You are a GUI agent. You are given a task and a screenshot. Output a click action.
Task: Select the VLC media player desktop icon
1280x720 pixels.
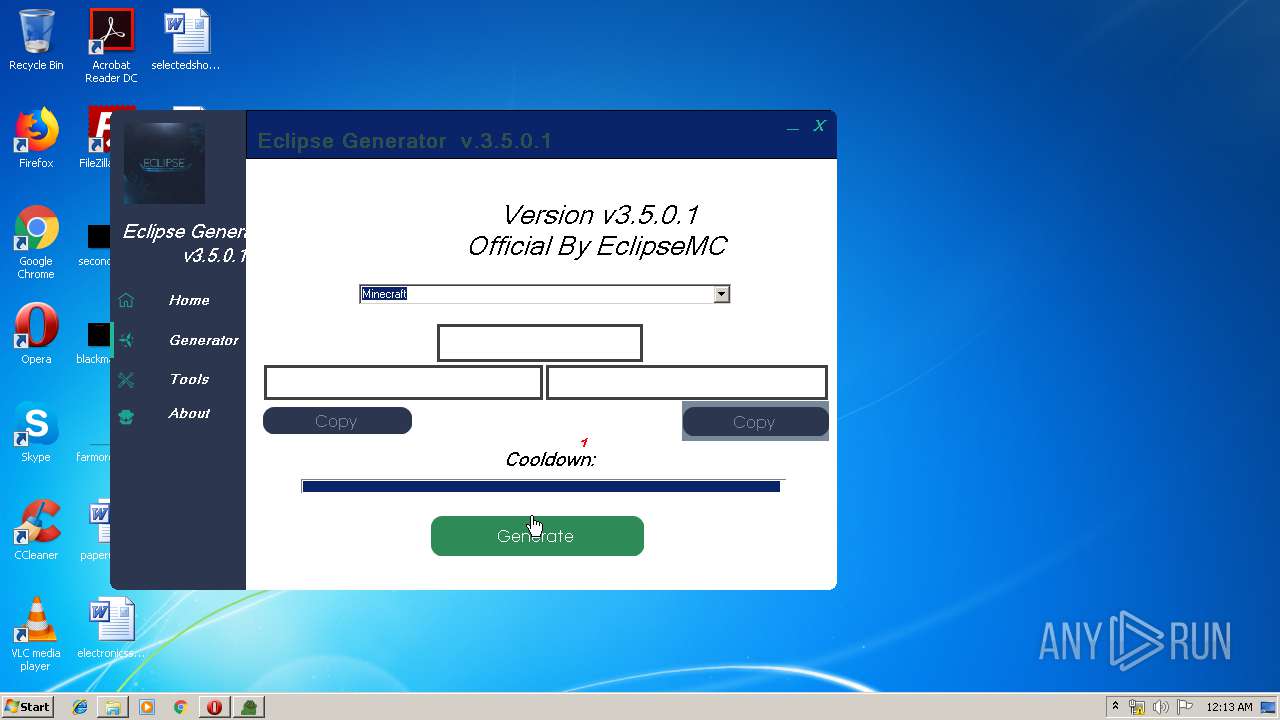tap(36, 634)
